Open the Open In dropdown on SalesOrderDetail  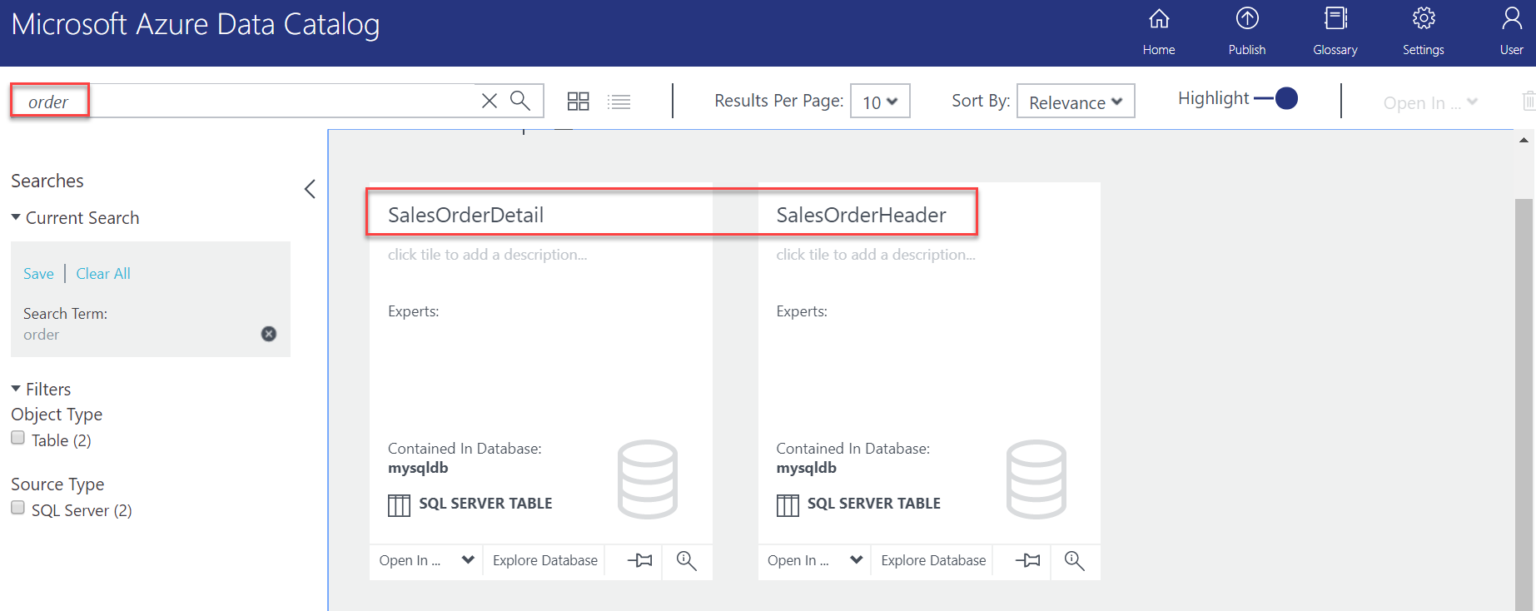point(425,560)
